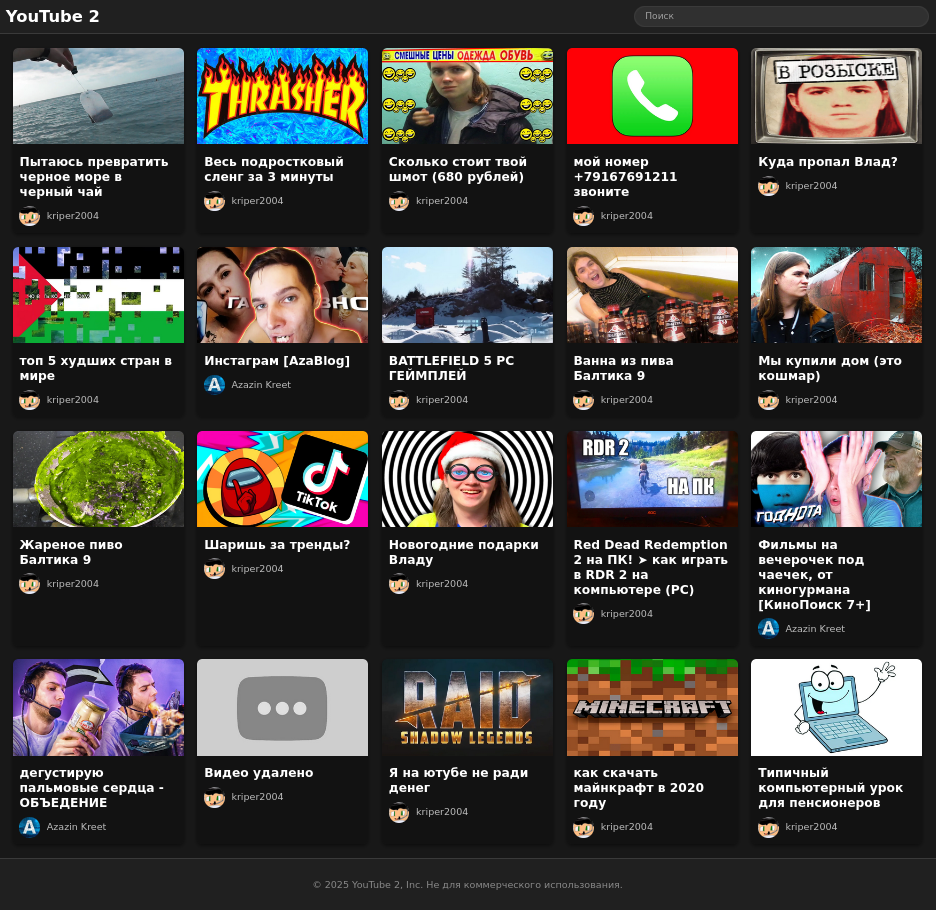
Task: Click the avatar under "Весь подростковый сленг за 3 минуты"
Action: tap(214, 201)
